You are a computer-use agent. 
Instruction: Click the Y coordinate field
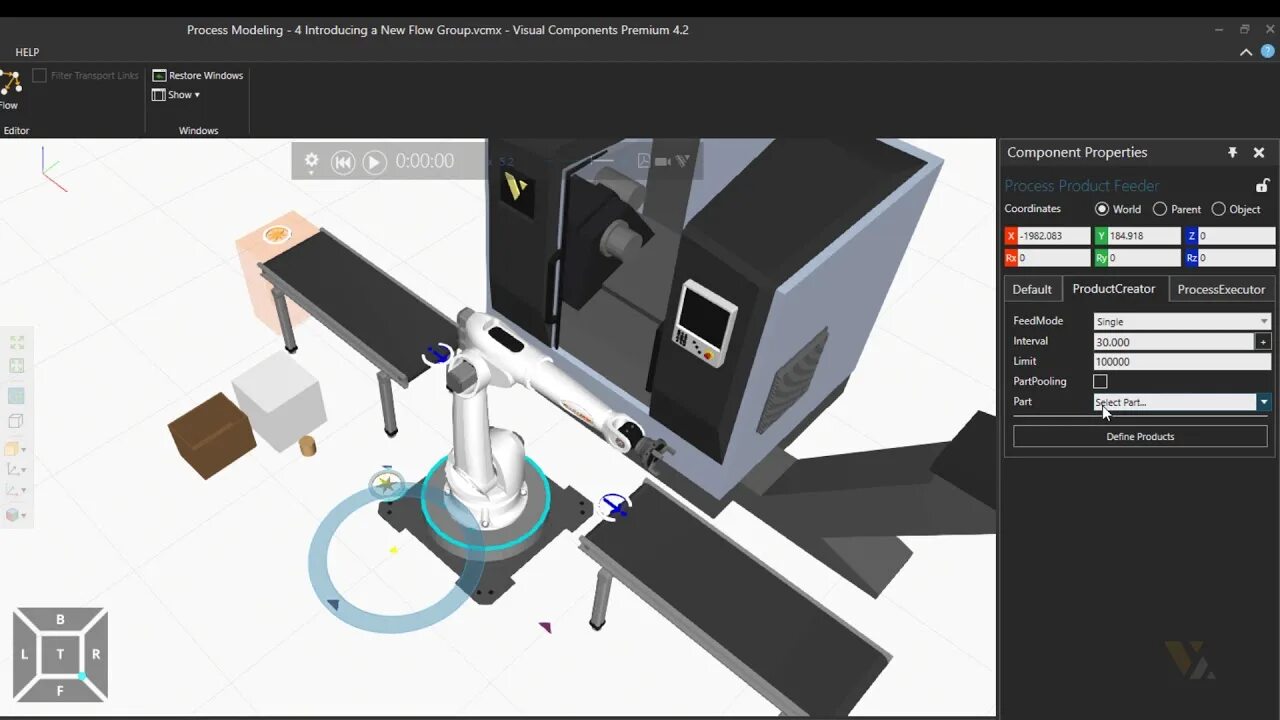click(1144, 236)
